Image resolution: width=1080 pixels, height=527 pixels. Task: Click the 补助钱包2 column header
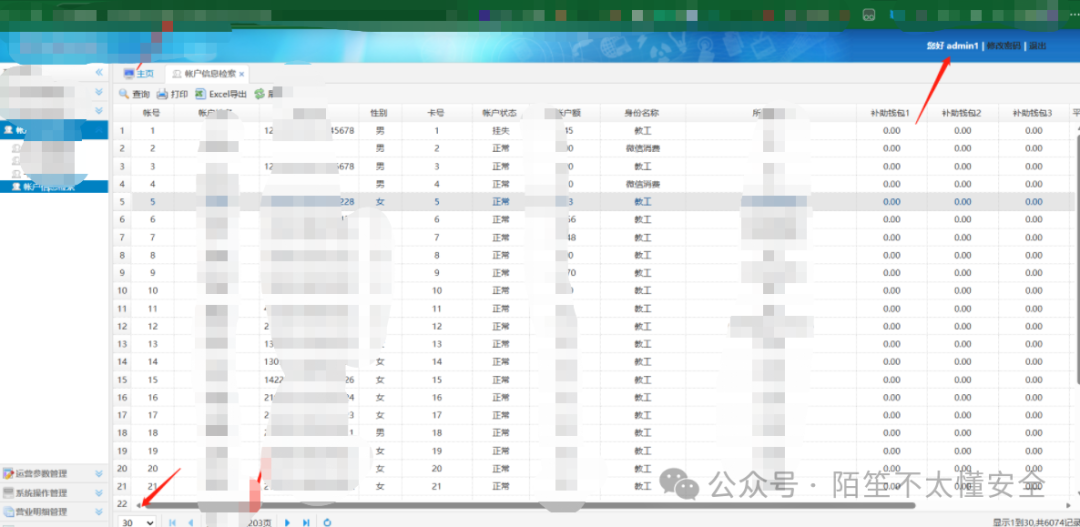point(962,112)
